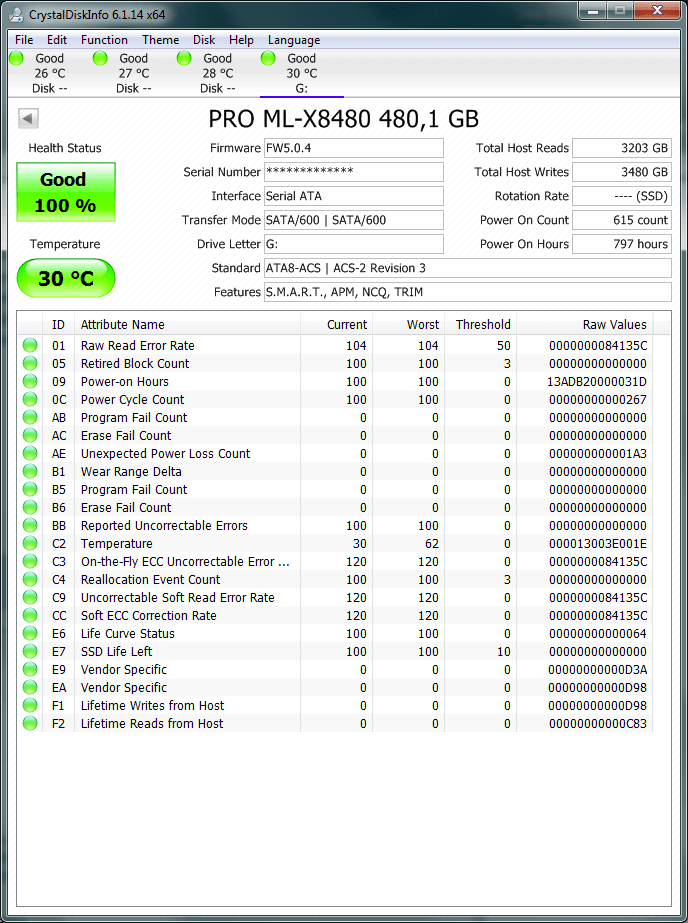Click the Transfer Mode SATA/600 field

354,220
